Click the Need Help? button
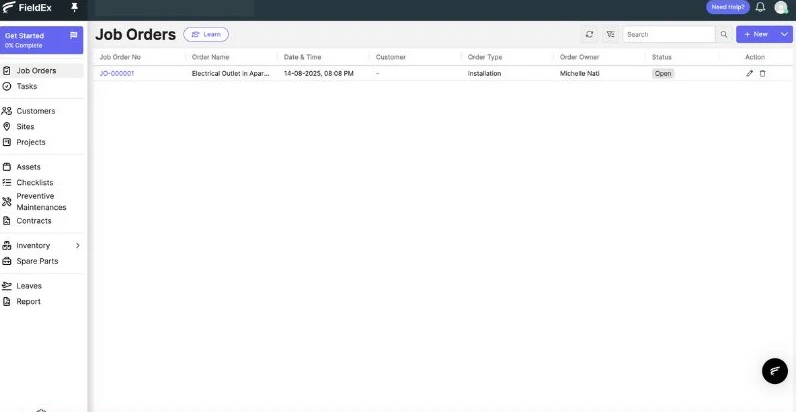 pos(727,7)
